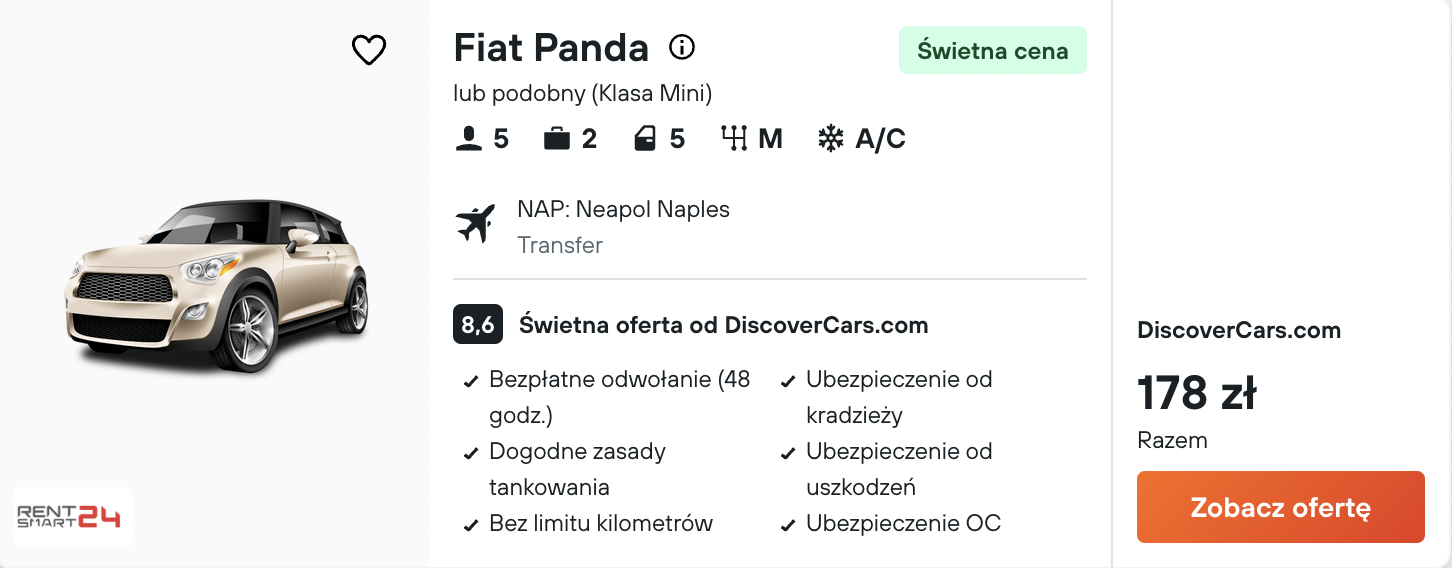Open the Zobacz ofertę button
Screen dimensions: 1452x568
[x=1281, y=507]
